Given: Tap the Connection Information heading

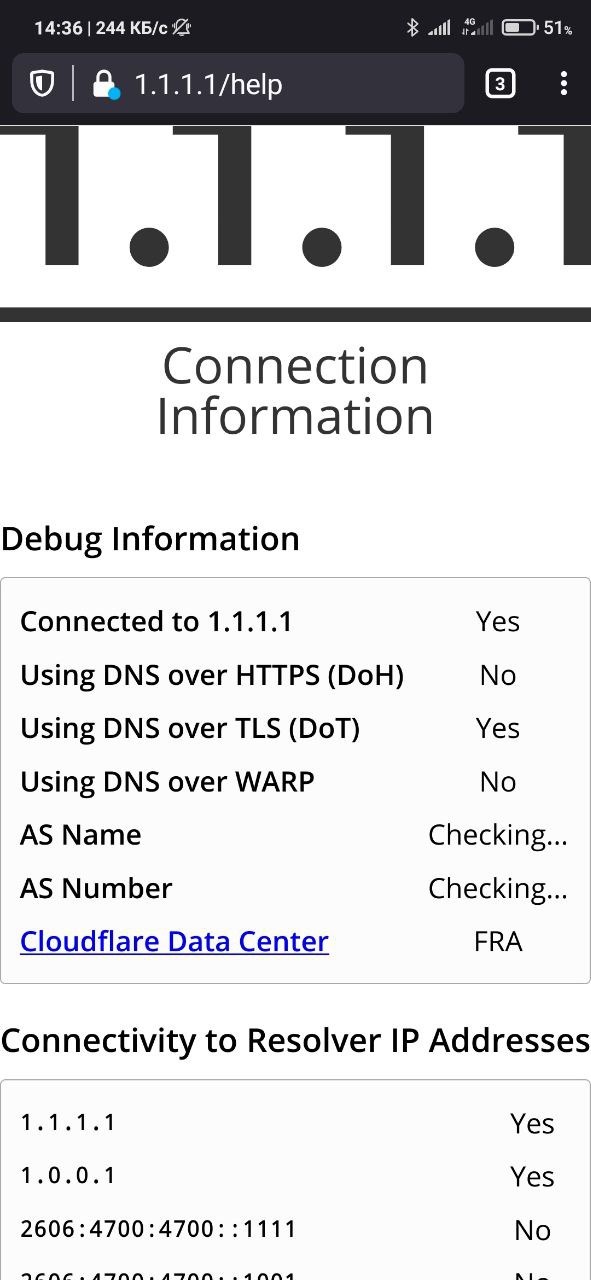Looking at the screenshot, I should [x=295, y=392].
